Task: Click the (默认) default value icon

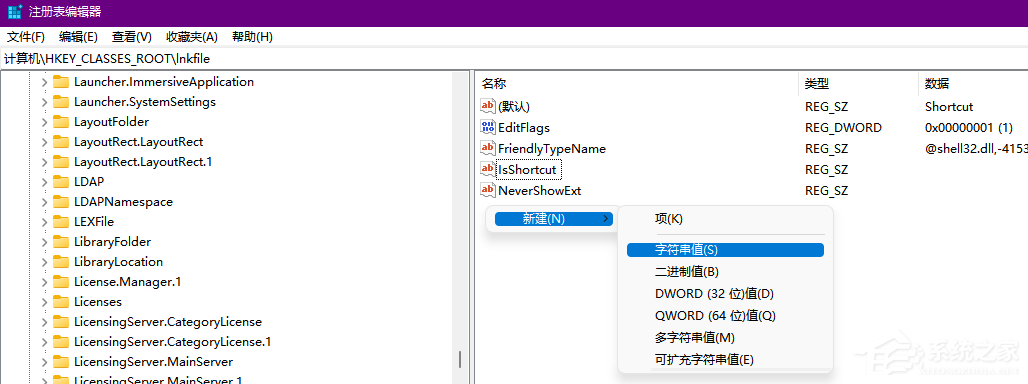Action: point(488,106)
